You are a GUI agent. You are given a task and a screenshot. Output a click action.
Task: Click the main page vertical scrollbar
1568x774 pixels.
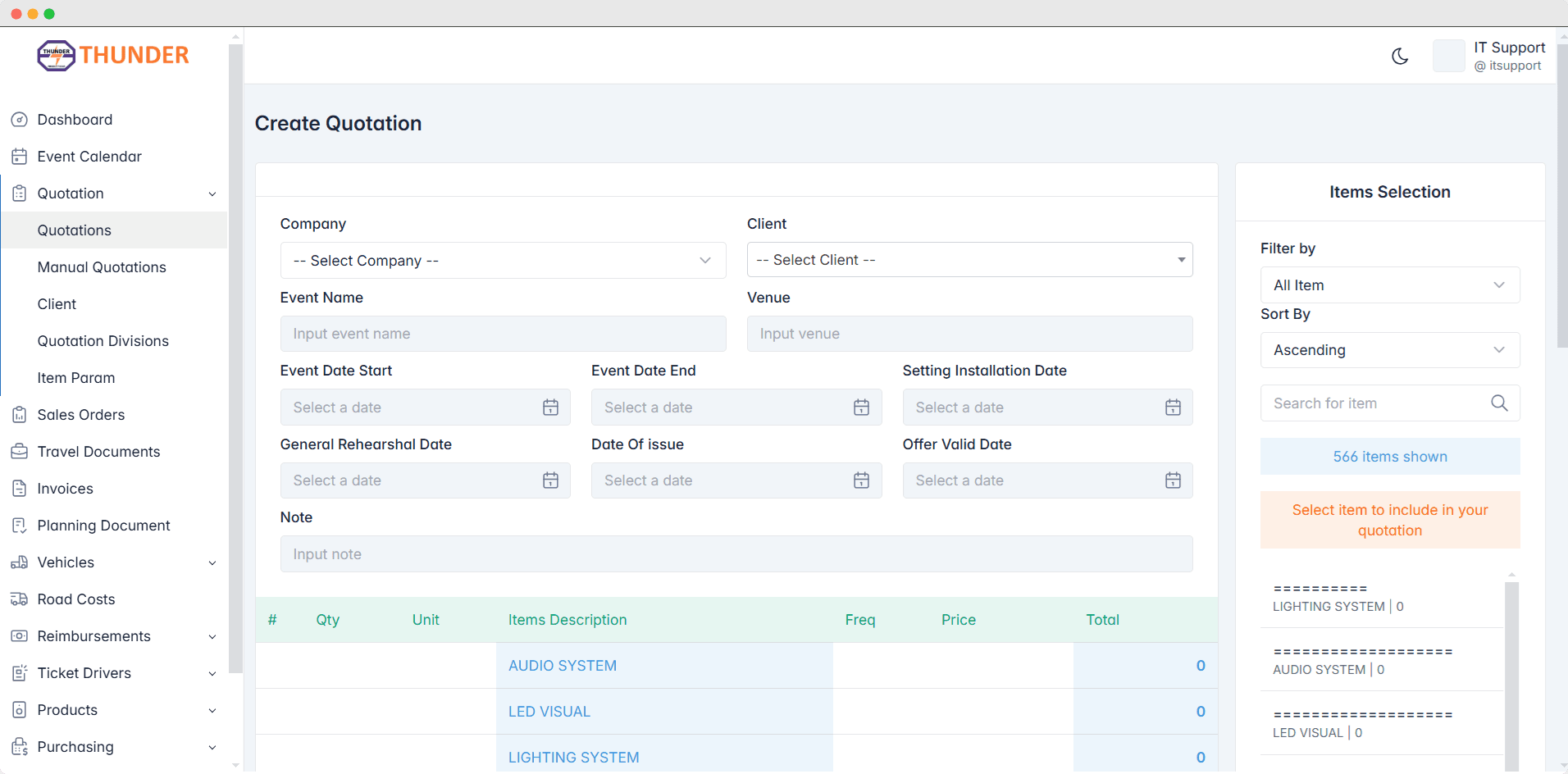1561,195
